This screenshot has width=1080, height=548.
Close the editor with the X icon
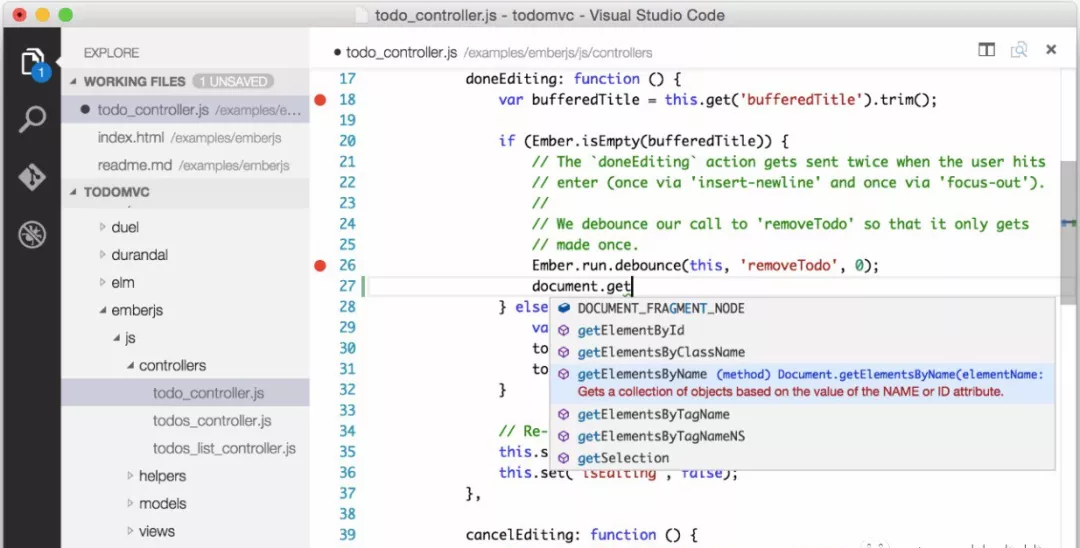[x=1051, y=50]
